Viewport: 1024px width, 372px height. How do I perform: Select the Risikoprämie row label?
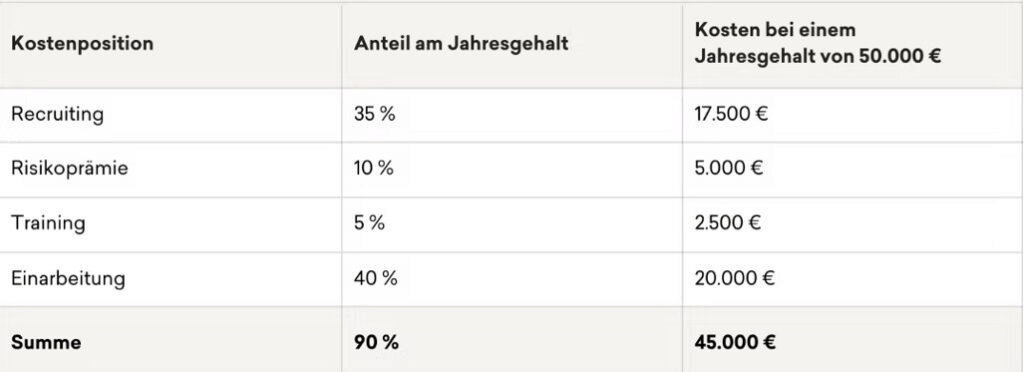pyautogui.click(x=70, y=168)
